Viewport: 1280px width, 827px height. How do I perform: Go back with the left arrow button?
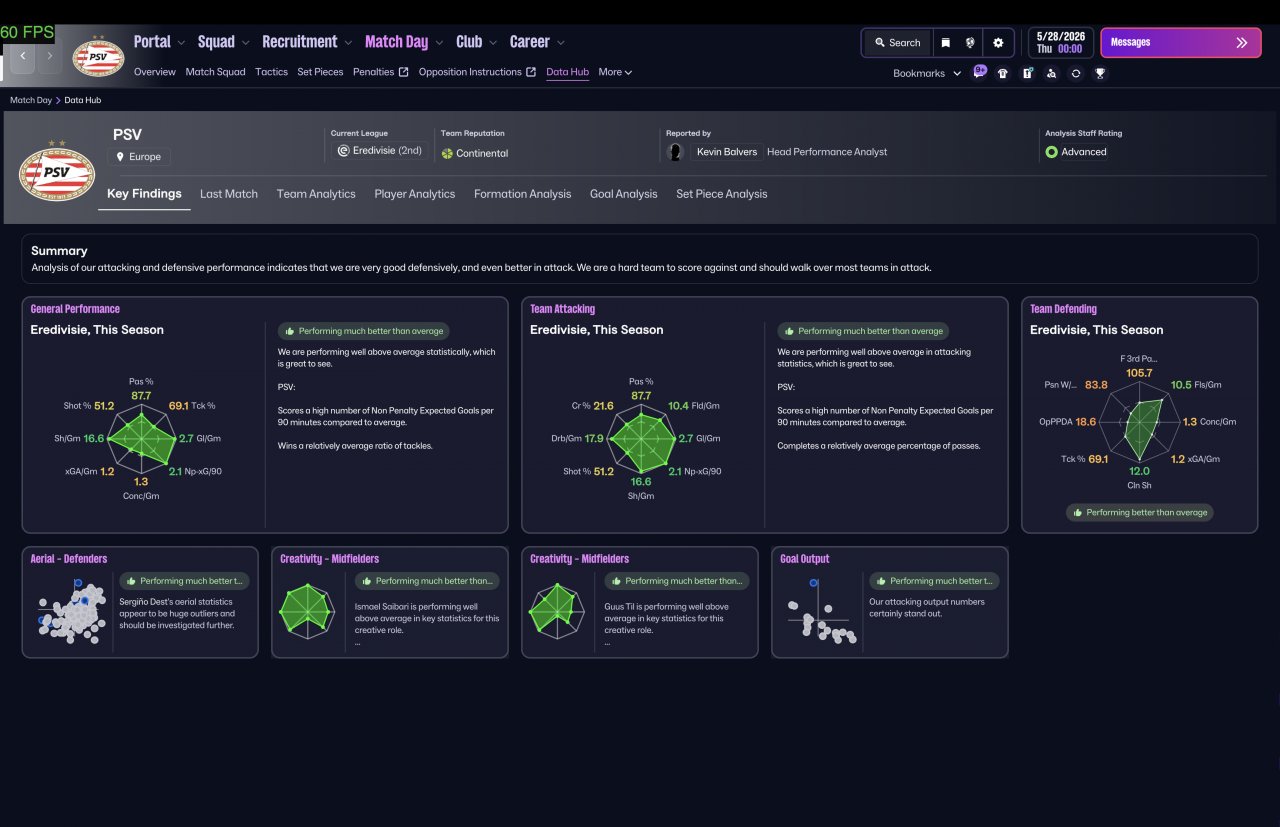tap(23, 57)
